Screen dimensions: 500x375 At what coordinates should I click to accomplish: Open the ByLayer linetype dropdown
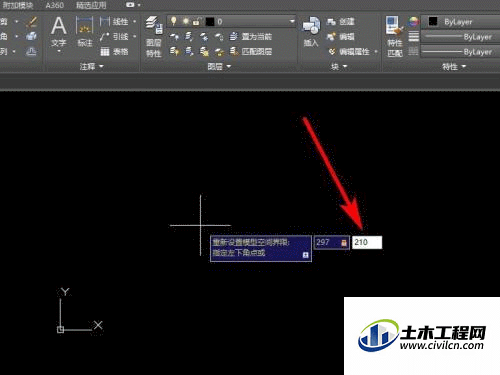tap(461, 52)
